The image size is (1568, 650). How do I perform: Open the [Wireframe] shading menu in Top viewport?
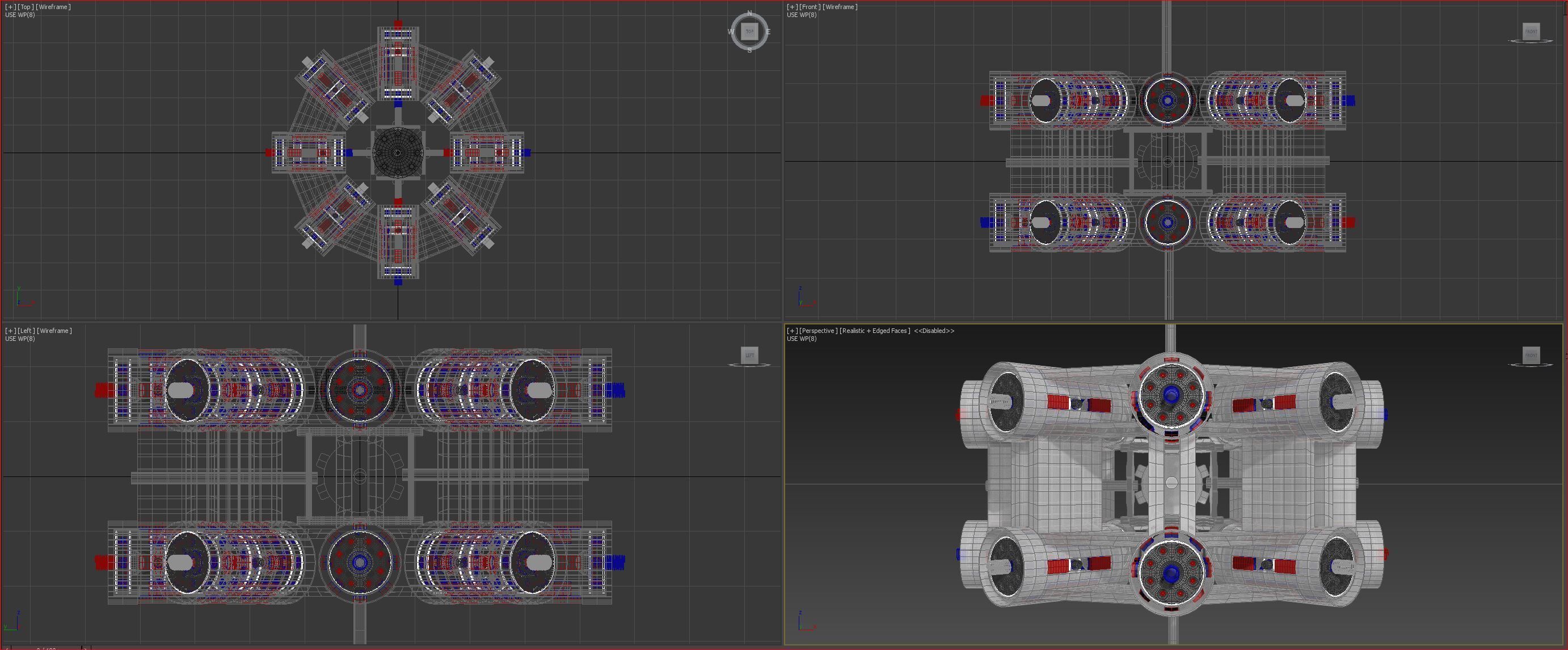click(x=53, y=7)
